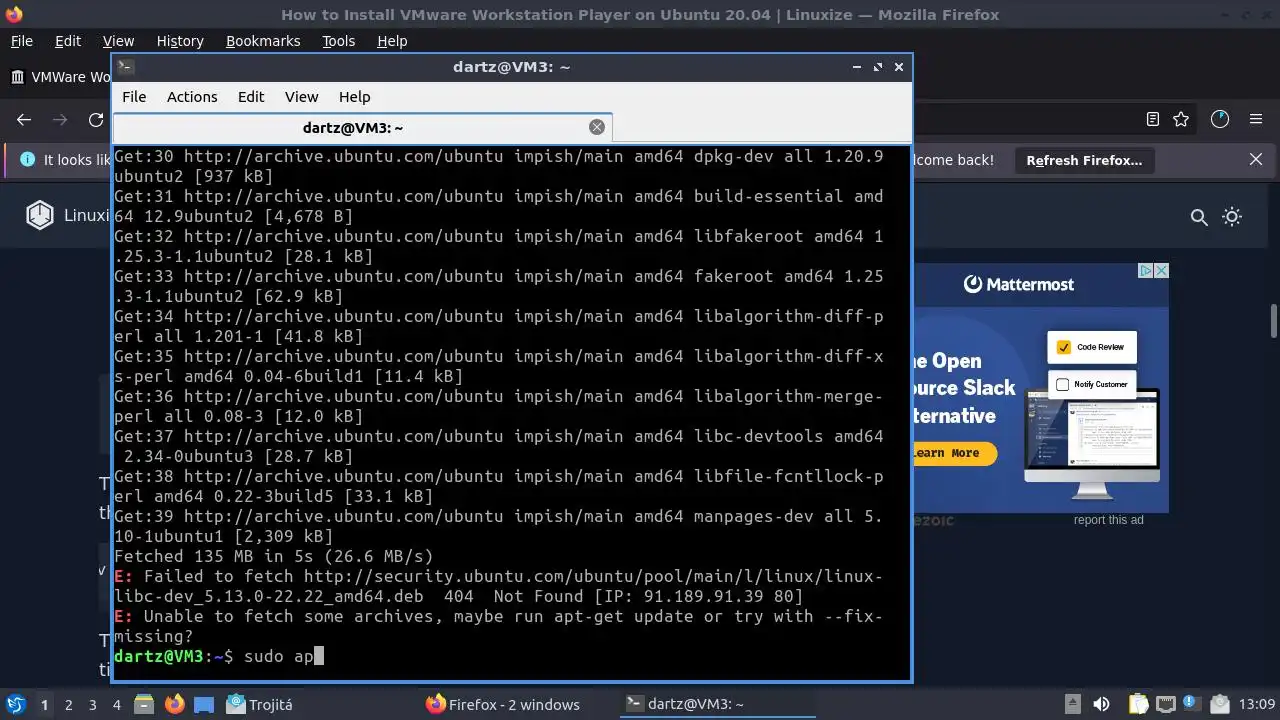This screenshot has width=1280, height=720.
Task: Click the Mattermost logo in the ad
Action: (x=1019, y=284)
